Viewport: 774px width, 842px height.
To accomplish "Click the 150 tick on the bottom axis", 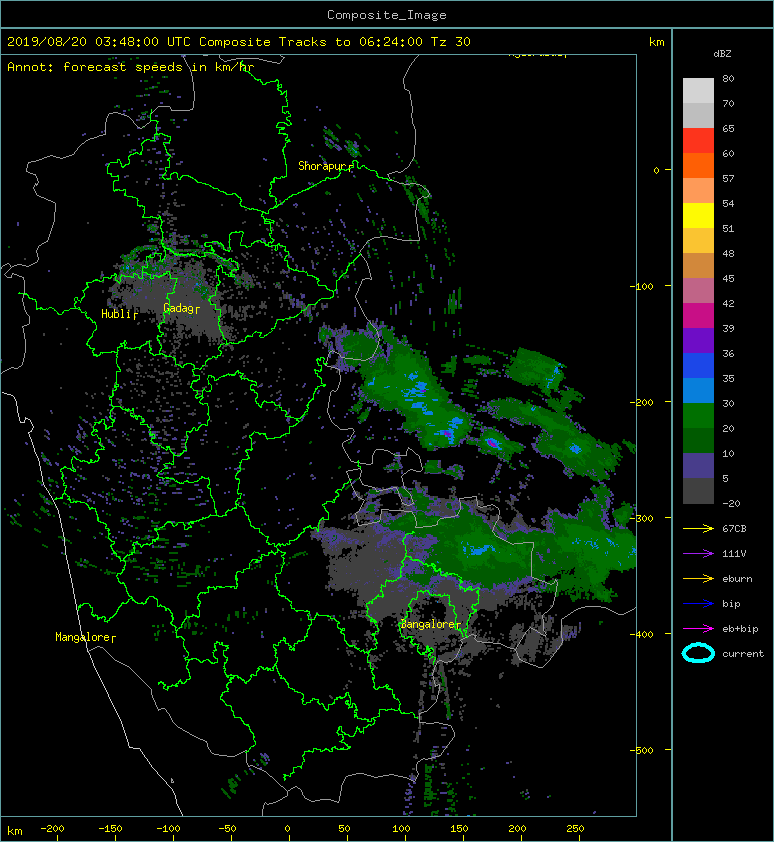I will point(459,829).
